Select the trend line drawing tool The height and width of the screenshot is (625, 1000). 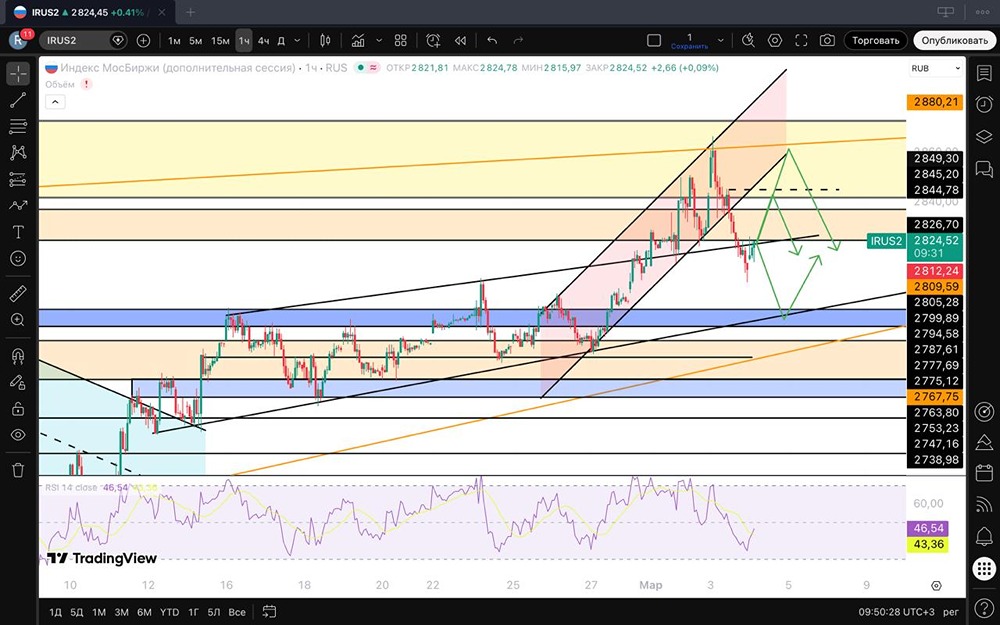pos(18,100)
